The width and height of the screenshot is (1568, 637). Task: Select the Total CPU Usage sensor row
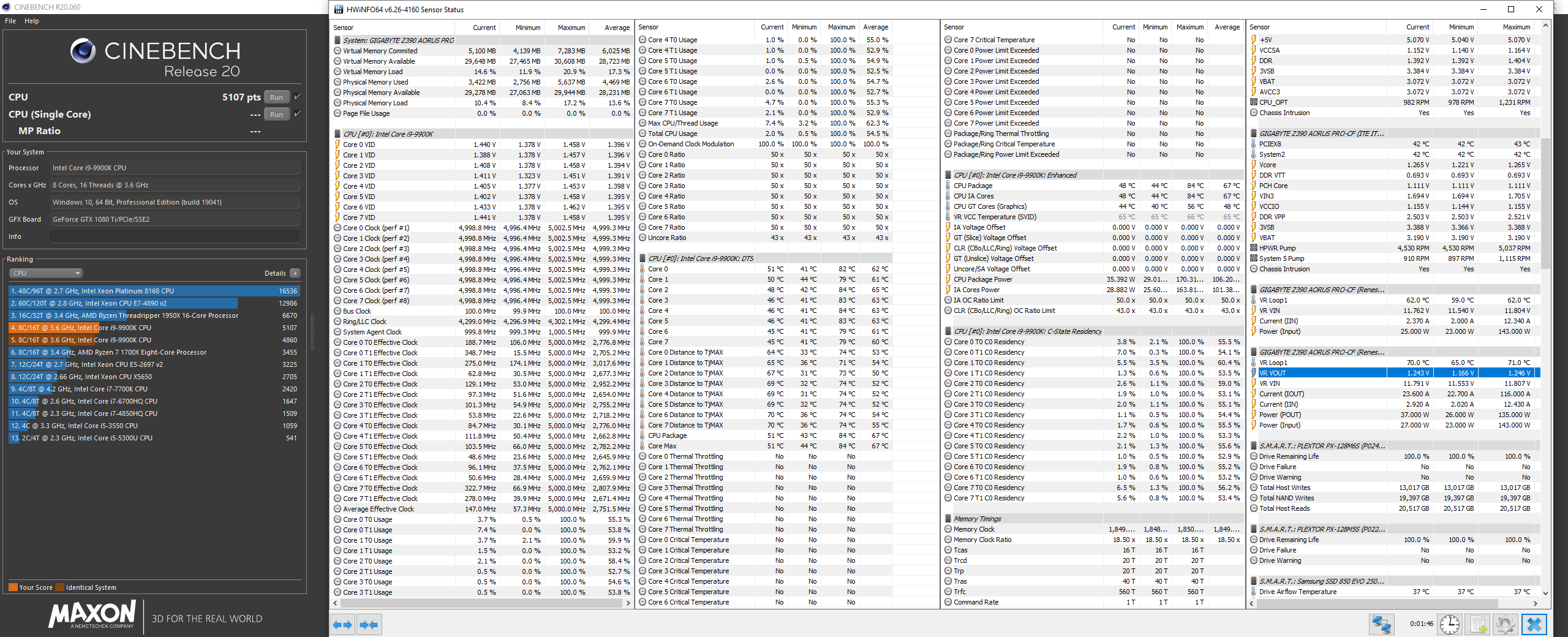pyautogui.click(x=764, y=134)
